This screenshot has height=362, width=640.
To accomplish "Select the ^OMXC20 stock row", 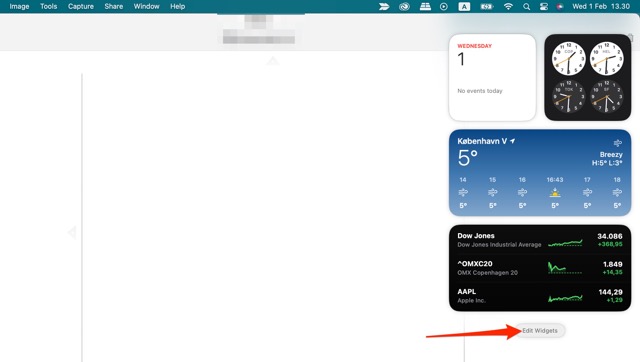I will tap(540, 268).
